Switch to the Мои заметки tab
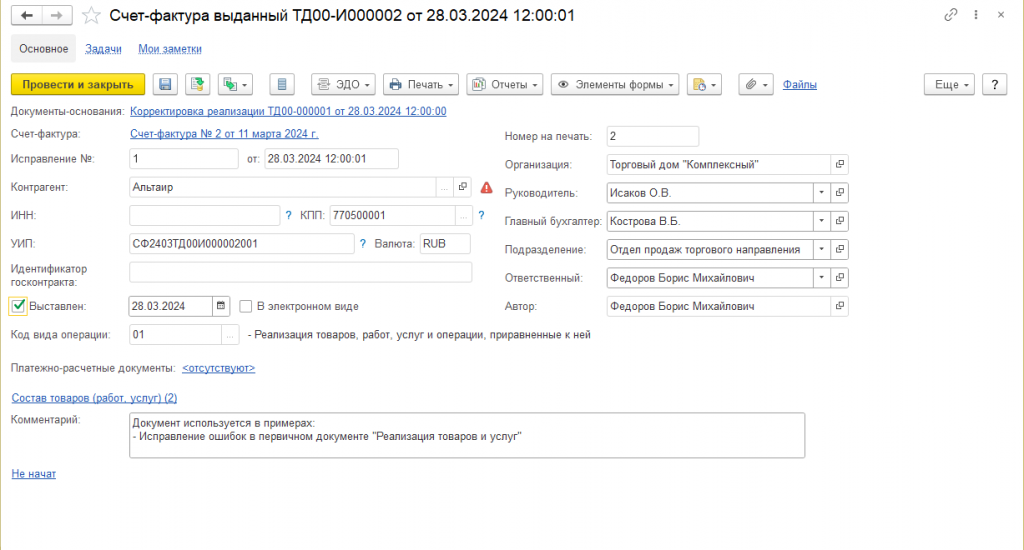1024x550 pixels. 170,49
